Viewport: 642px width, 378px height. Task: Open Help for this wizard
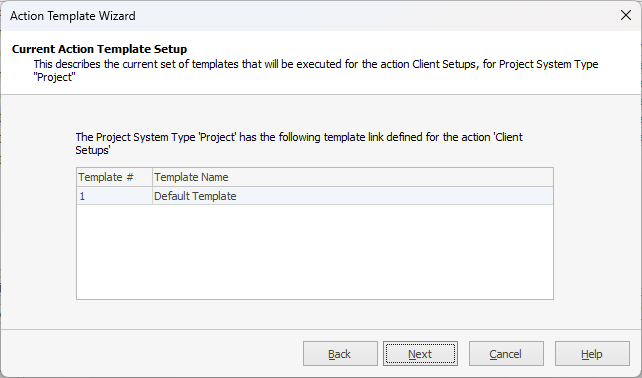592,353
